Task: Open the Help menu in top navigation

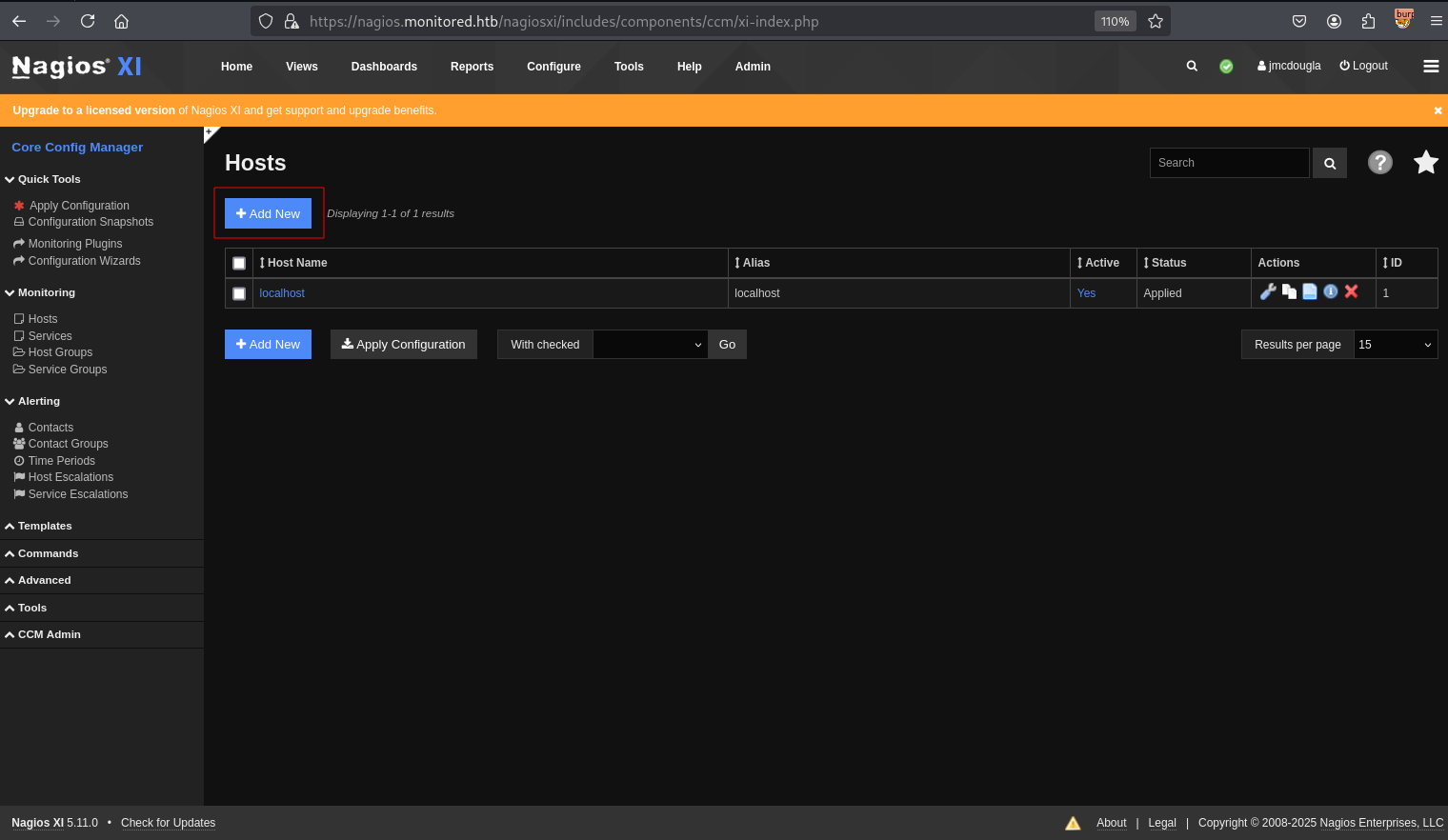Action: pos(689,67)
